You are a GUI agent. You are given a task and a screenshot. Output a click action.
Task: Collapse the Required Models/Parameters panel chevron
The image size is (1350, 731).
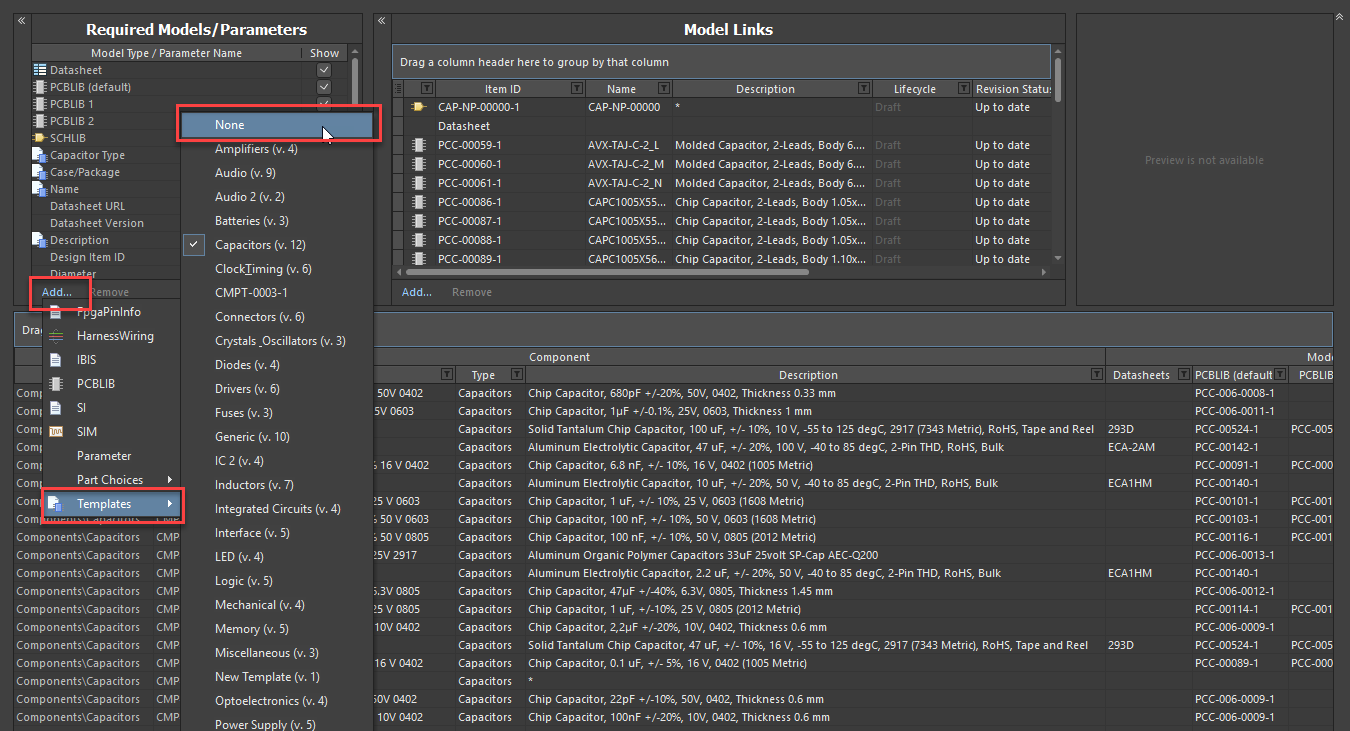22,20
